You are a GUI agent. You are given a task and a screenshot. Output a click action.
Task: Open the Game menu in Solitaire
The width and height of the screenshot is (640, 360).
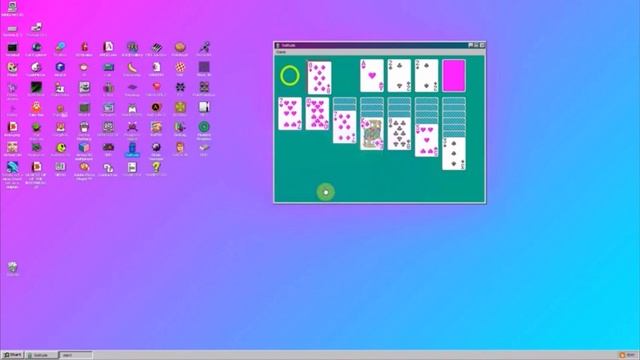(x=281, y=52)
